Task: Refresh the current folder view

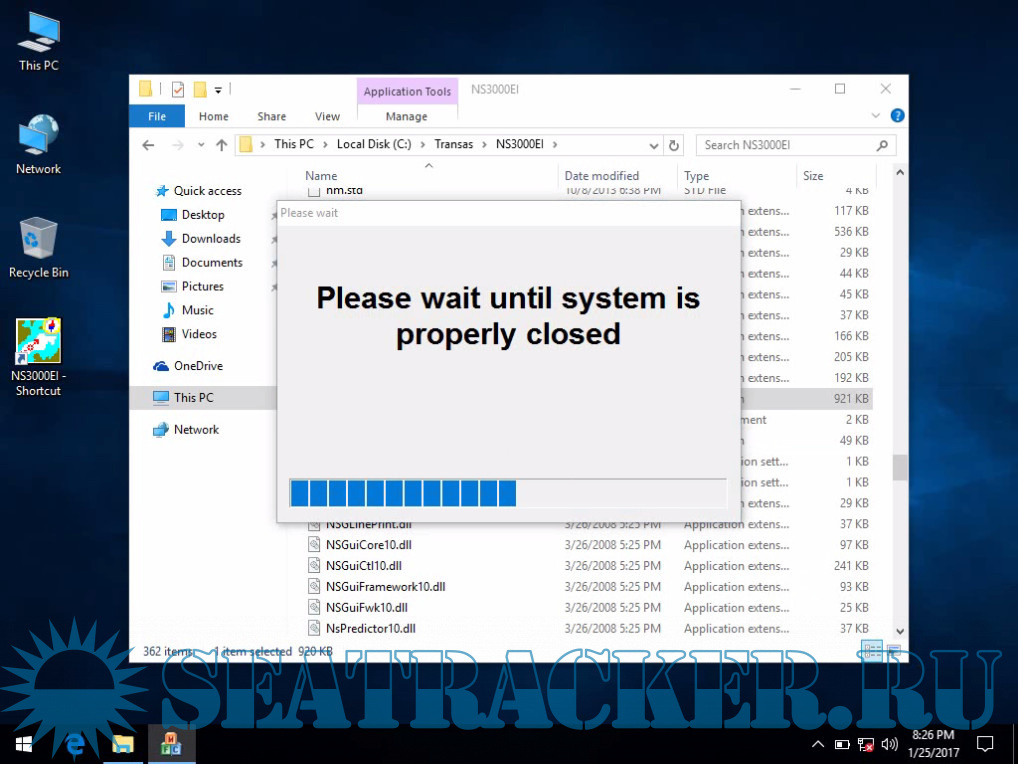Action: (674, 145)
